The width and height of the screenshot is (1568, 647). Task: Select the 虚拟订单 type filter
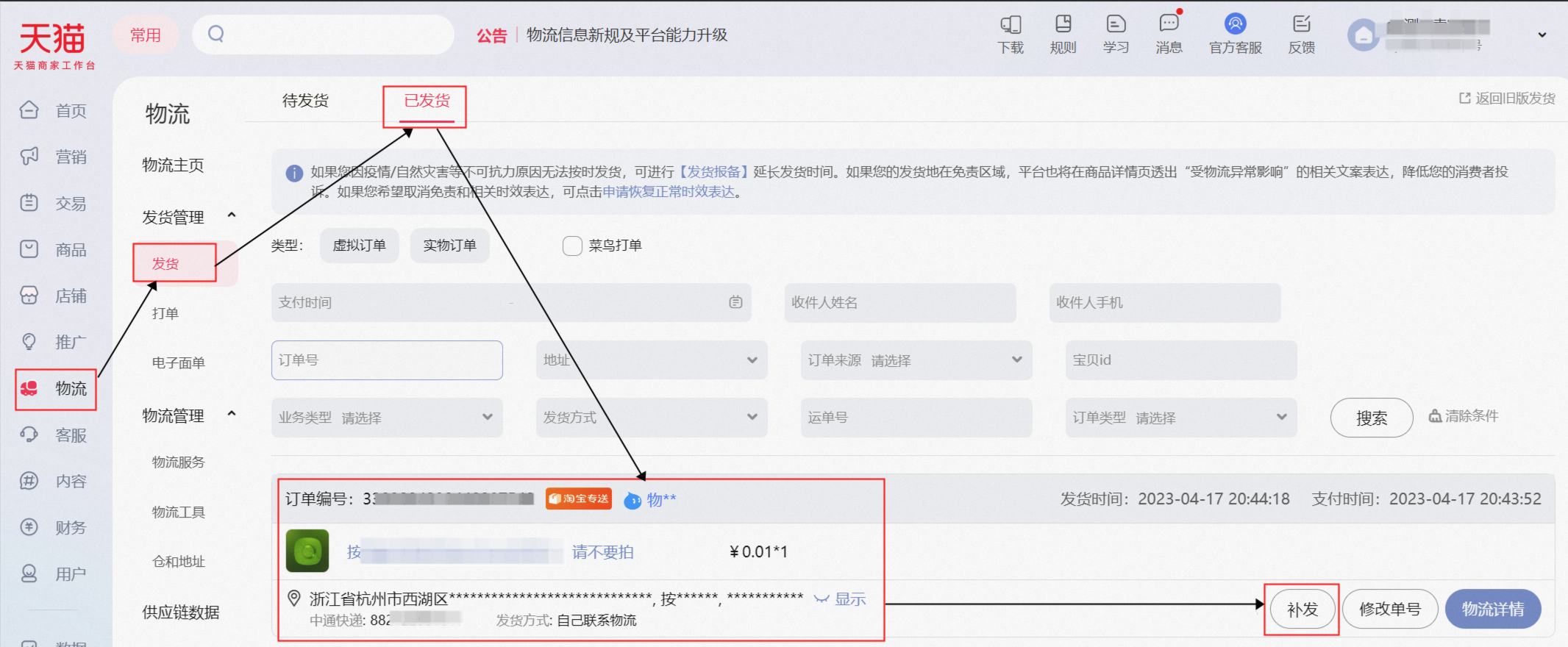tap(360, 246)
